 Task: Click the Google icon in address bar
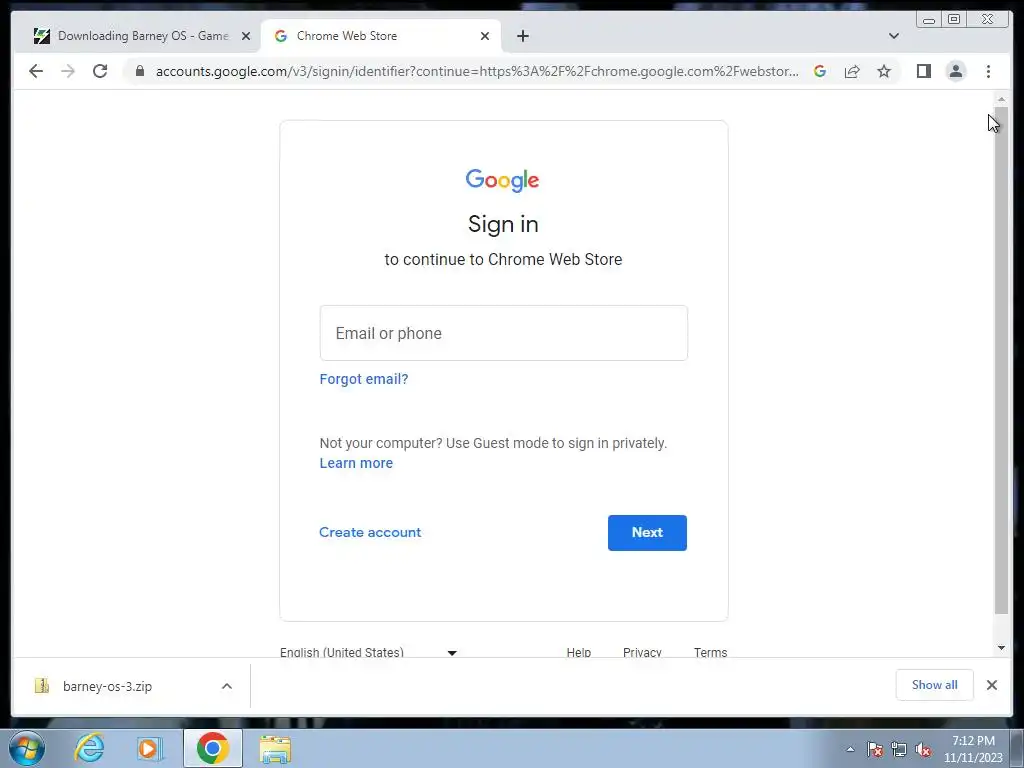tap(820, 71)
